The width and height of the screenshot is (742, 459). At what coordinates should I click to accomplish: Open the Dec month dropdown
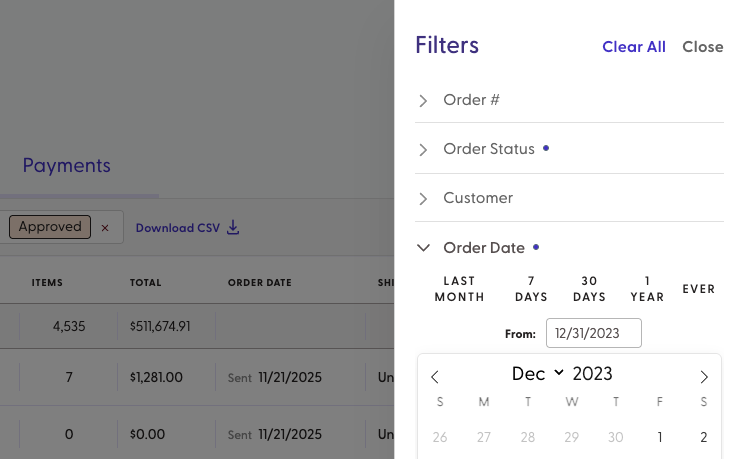538,374
